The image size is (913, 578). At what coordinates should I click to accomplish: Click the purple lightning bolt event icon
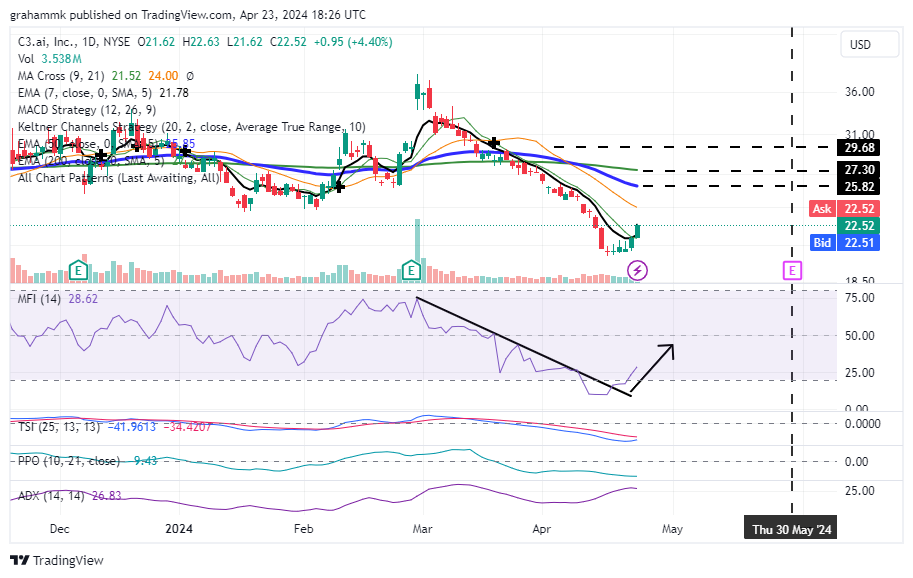click(x=638, y=270)
